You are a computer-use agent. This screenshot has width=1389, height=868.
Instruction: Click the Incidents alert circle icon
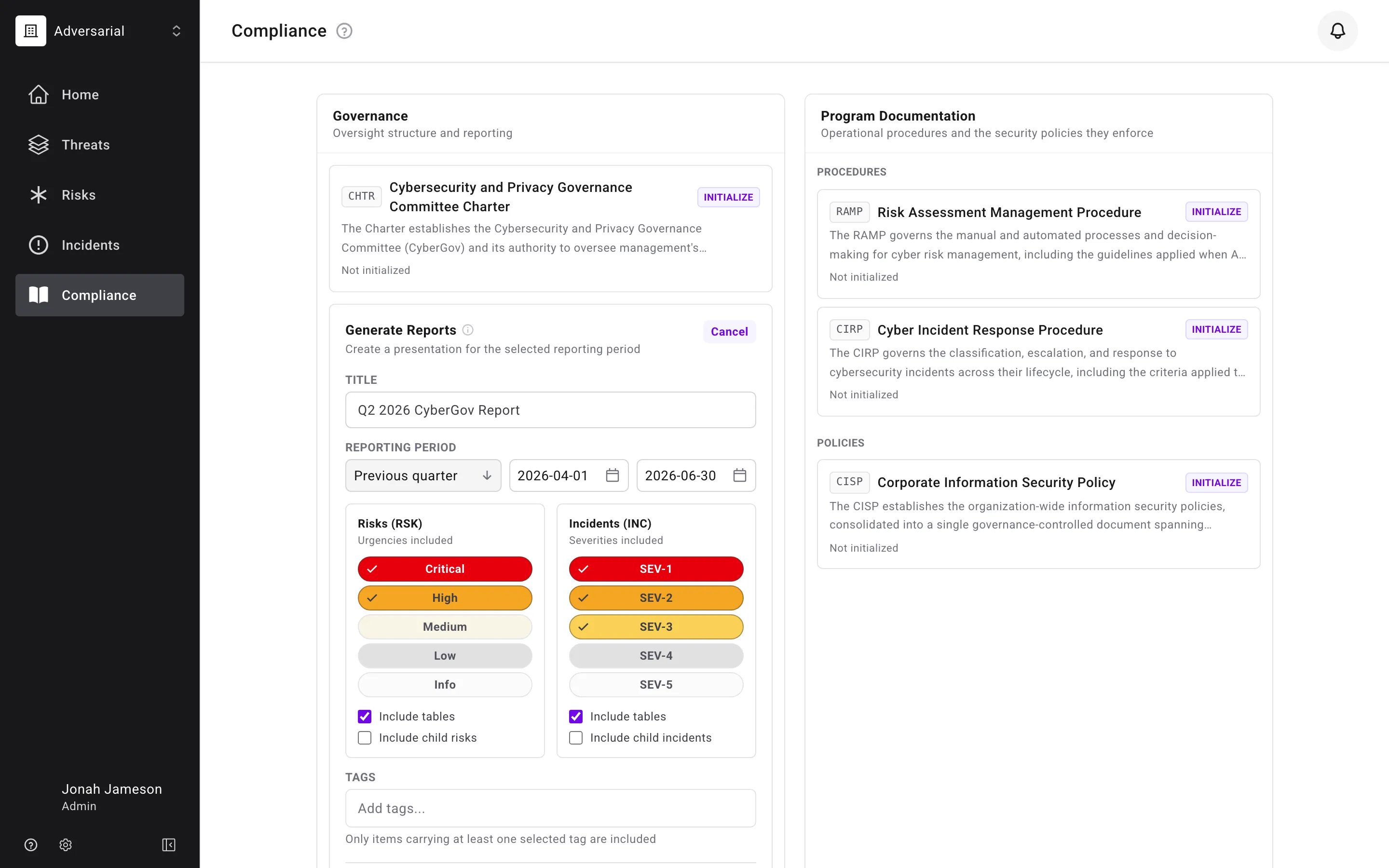pos(39,245)
